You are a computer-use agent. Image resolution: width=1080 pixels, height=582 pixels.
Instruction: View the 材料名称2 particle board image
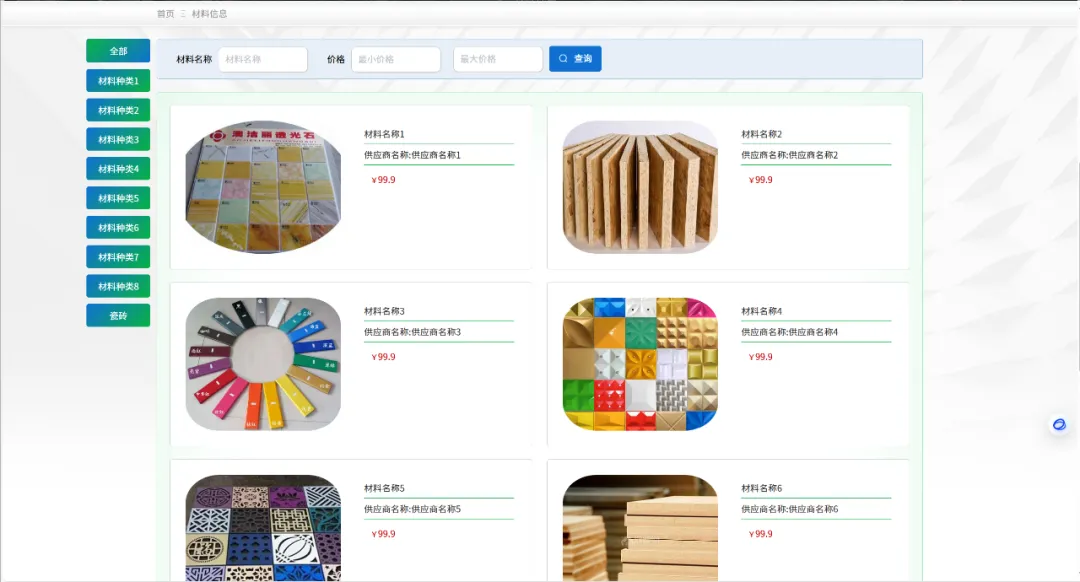640,187
